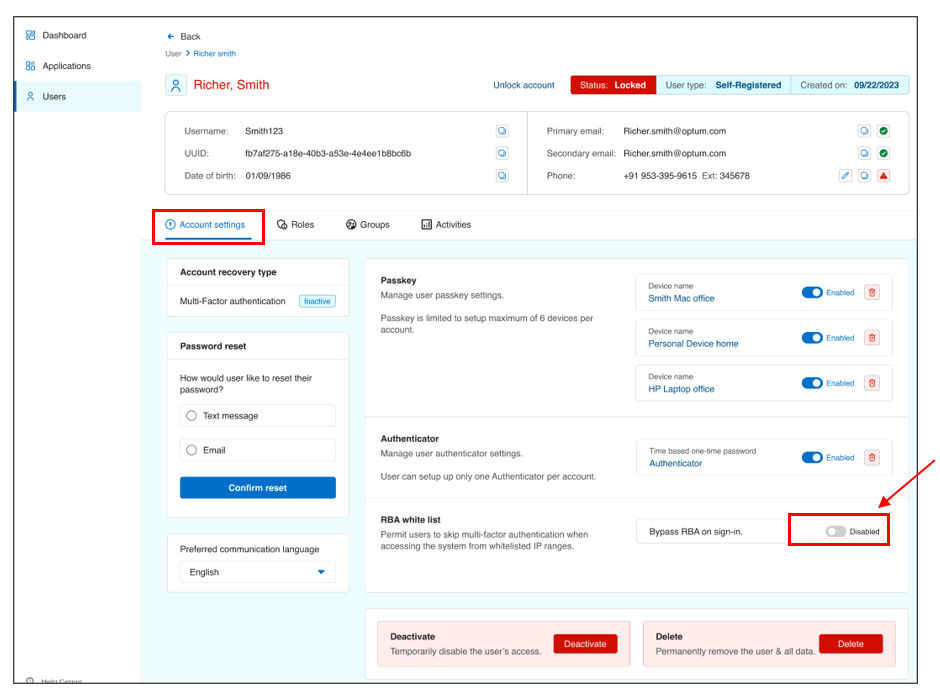Open Users in the sidebar
The width and height of the screenshot is (940, 694).
click(x=54, y=96)
